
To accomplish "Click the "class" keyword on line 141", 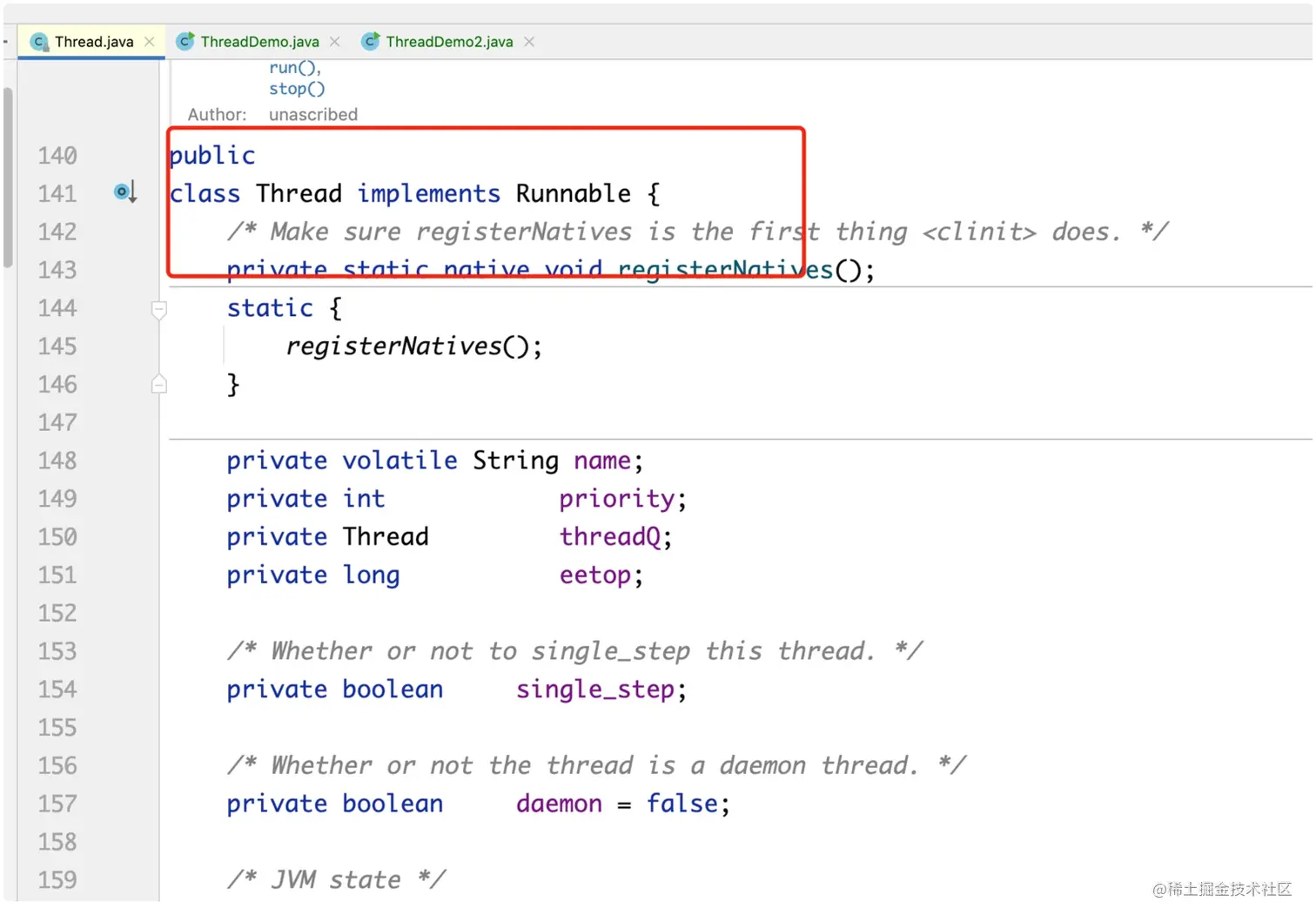I will (x=205, y=193).
